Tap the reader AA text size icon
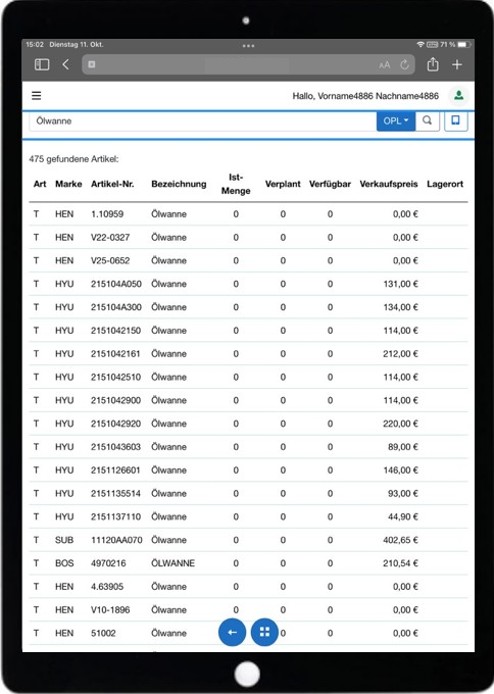Screen dimensions: 494x694 [385, 65]
